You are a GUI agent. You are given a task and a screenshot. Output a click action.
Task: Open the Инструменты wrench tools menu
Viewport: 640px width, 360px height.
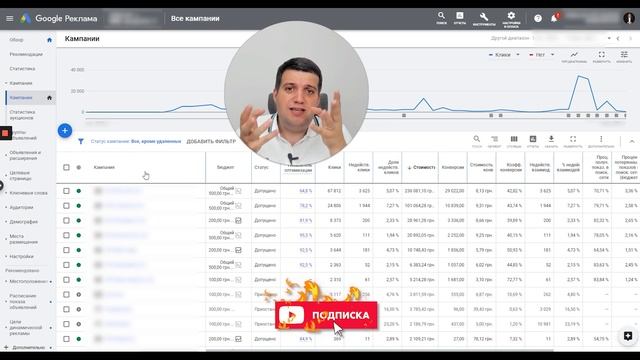click(484, 18)
